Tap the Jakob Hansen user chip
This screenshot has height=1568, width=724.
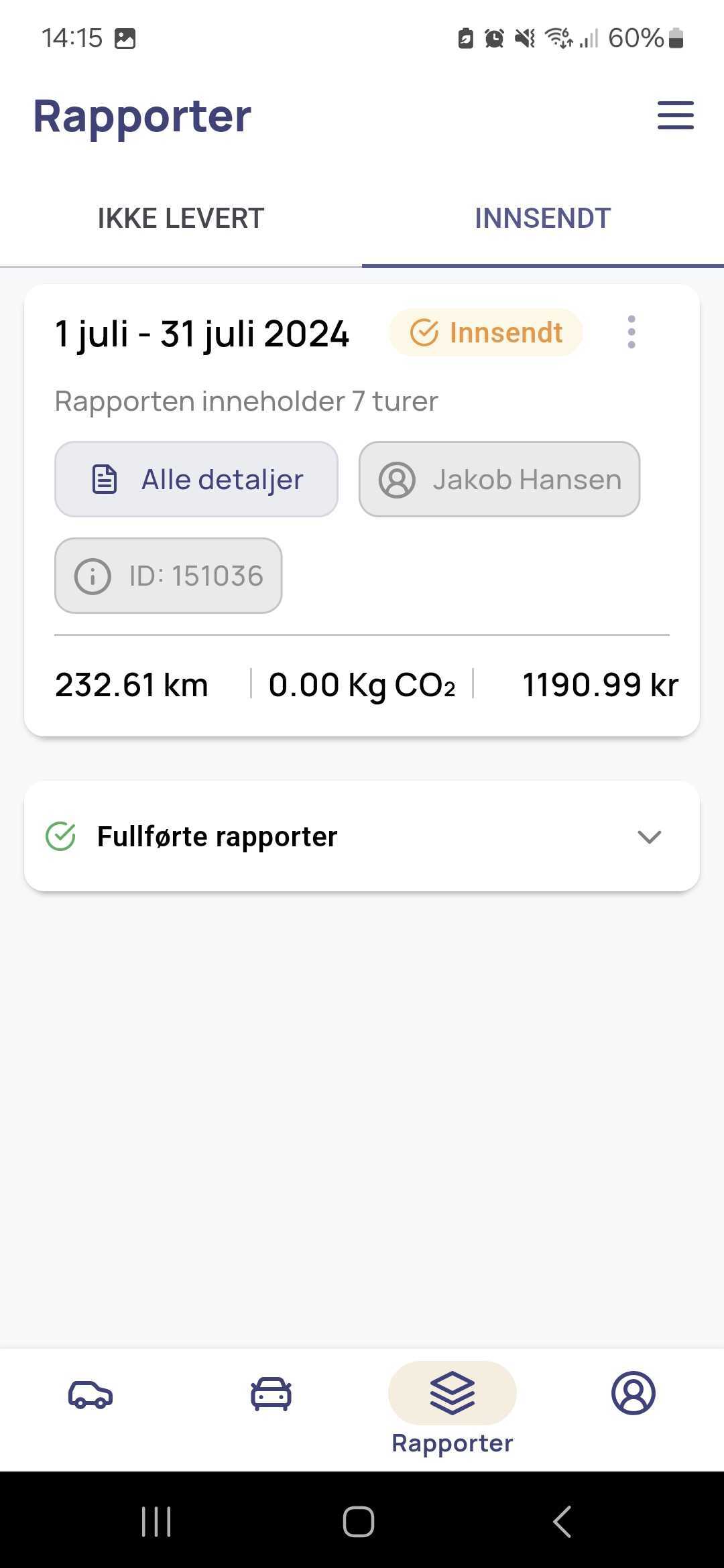click(x=499, y=479)
